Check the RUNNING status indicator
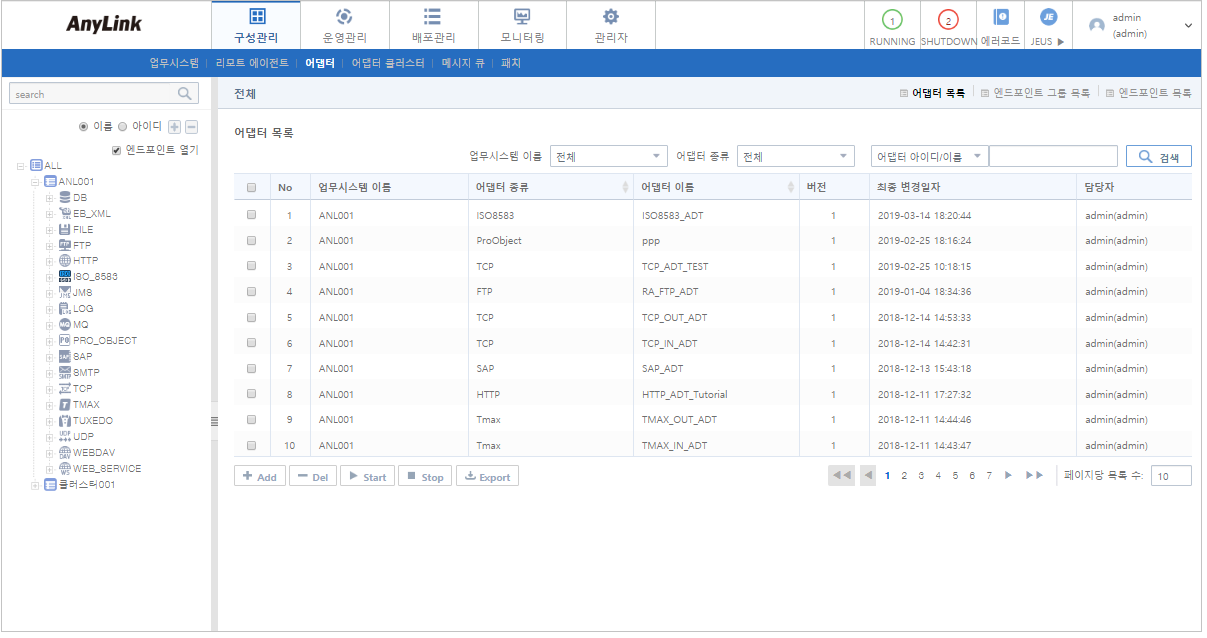The image size is (1207, 638). 890,24
